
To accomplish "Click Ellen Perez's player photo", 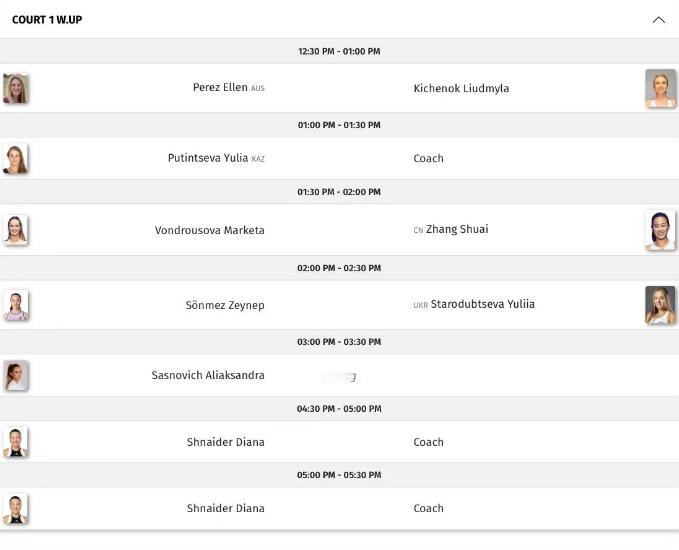I will pos(16,89).
